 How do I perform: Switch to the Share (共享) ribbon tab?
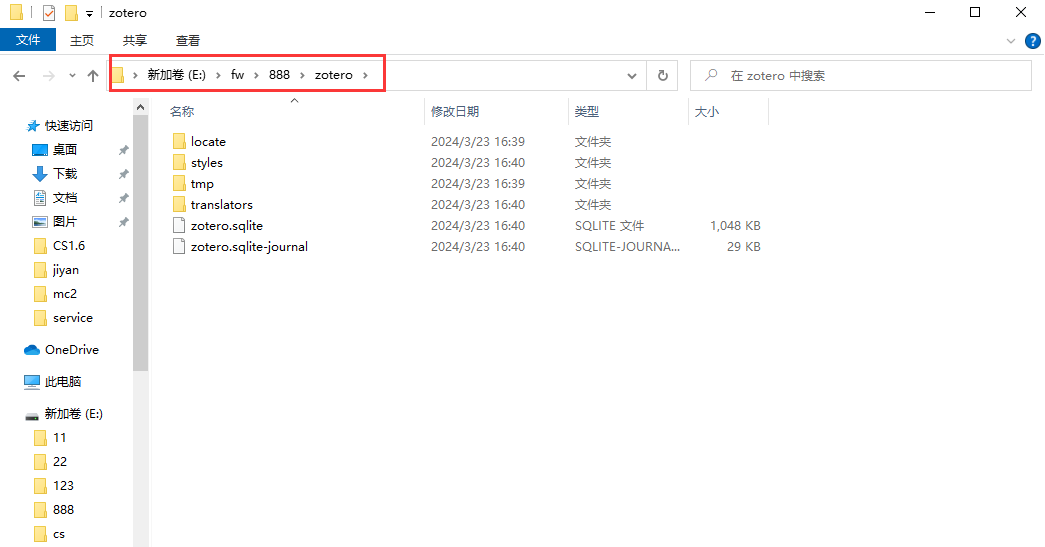click(x=135, y=41)
